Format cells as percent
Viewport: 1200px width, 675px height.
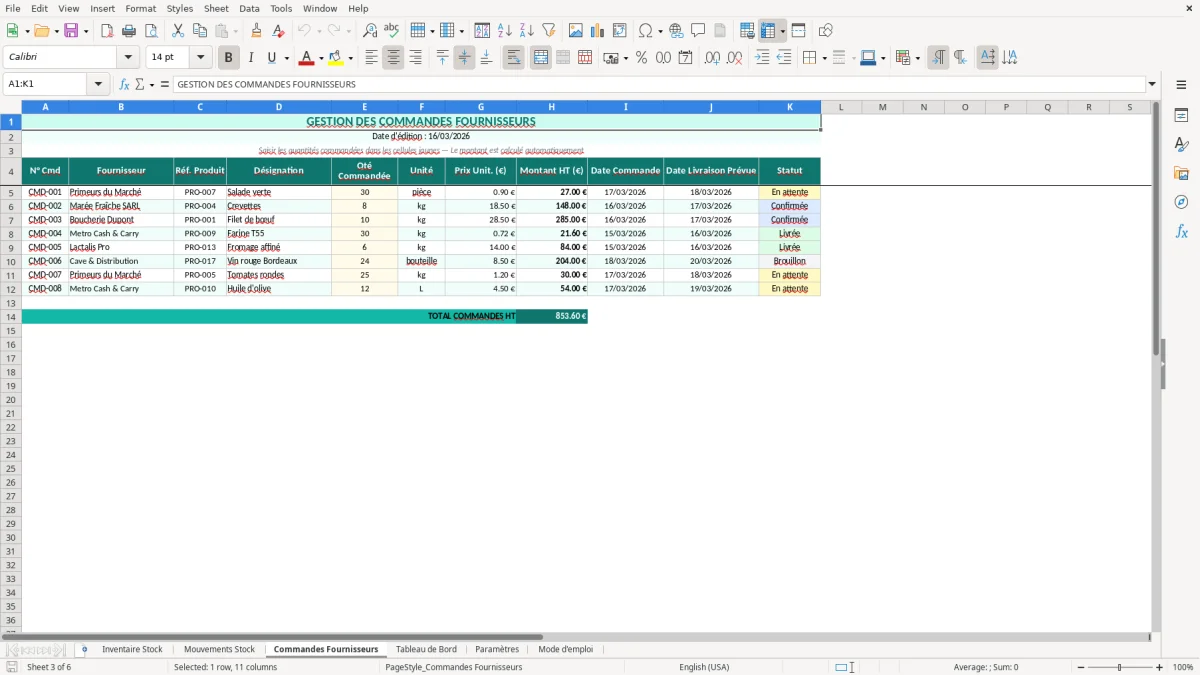coord(641,58)
